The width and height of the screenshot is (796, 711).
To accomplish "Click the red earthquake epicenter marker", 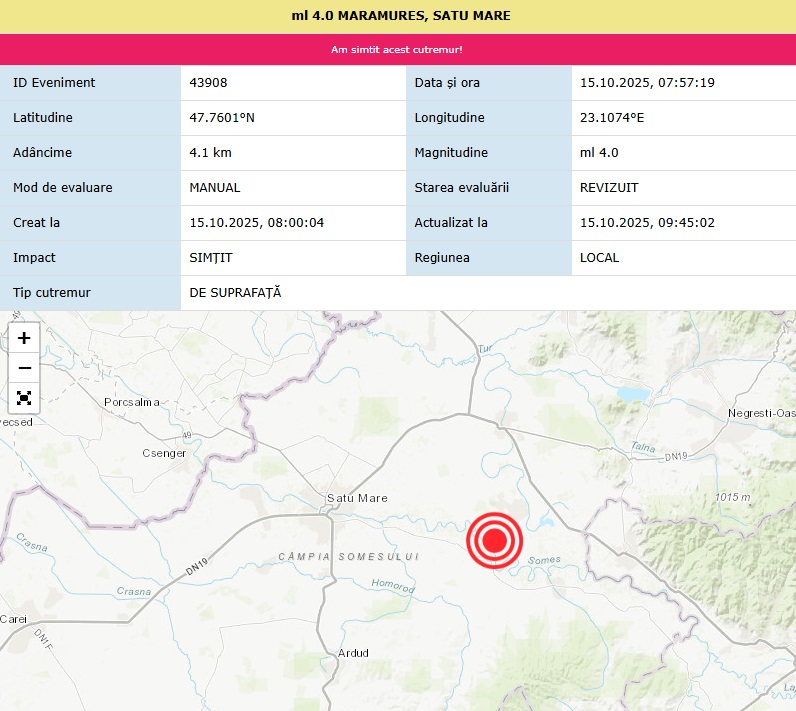I will click(493, 541).
